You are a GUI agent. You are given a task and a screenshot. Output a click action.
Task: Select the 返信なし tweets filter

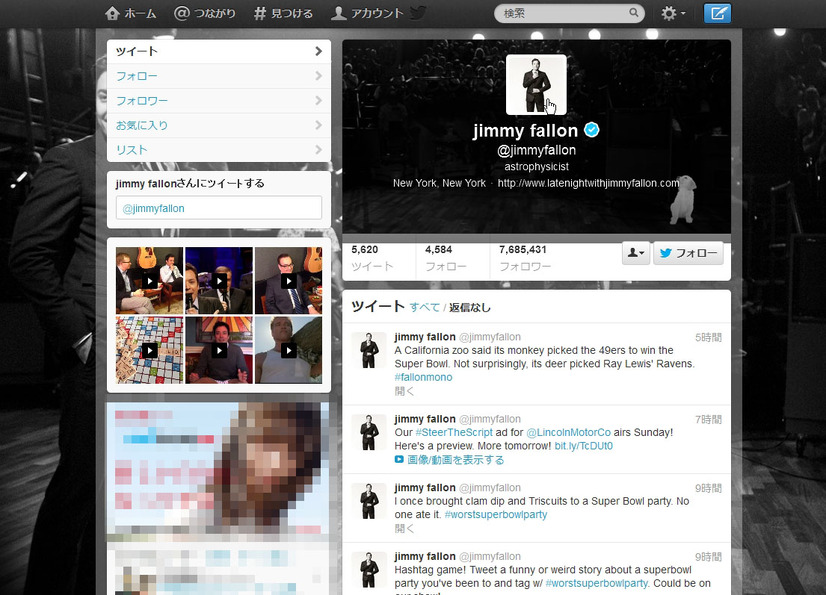pos(469,307)
